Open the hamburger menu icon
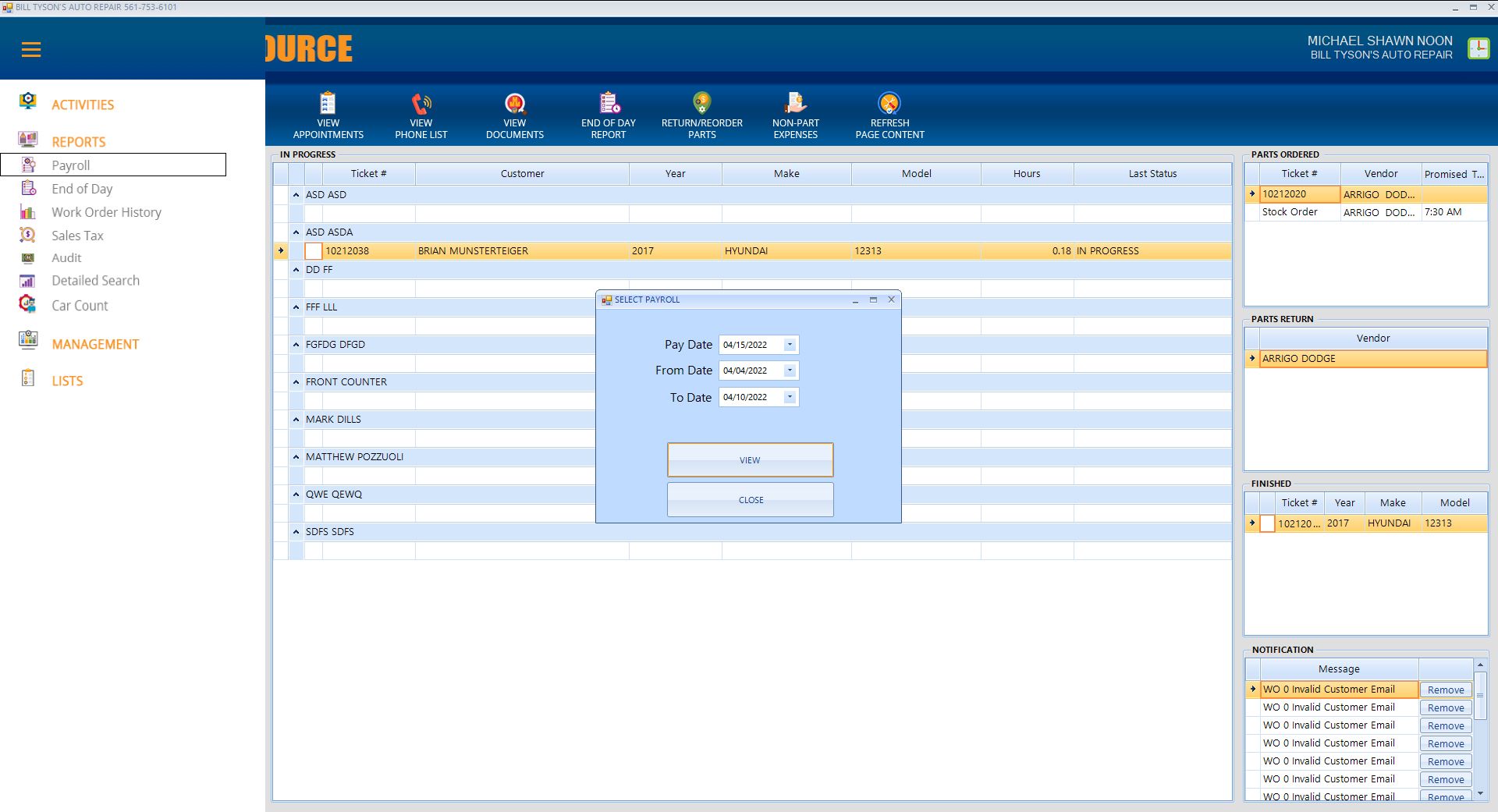This screenshot has height=812, width=1498. pyautogui.click(x=31, y=50)
